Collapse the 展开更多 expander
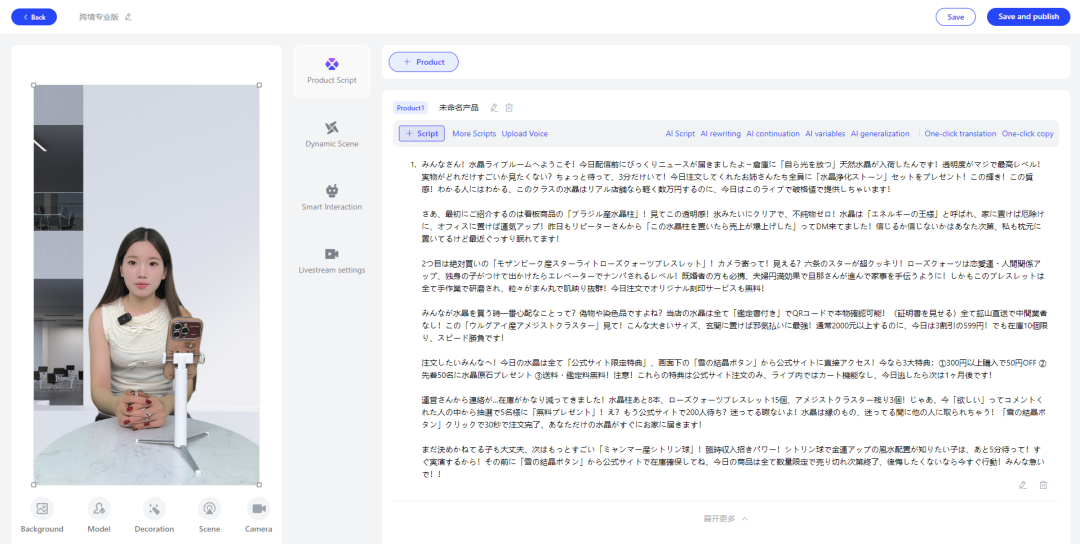This screenshot has height=544, width=1080. click(725, 518)
